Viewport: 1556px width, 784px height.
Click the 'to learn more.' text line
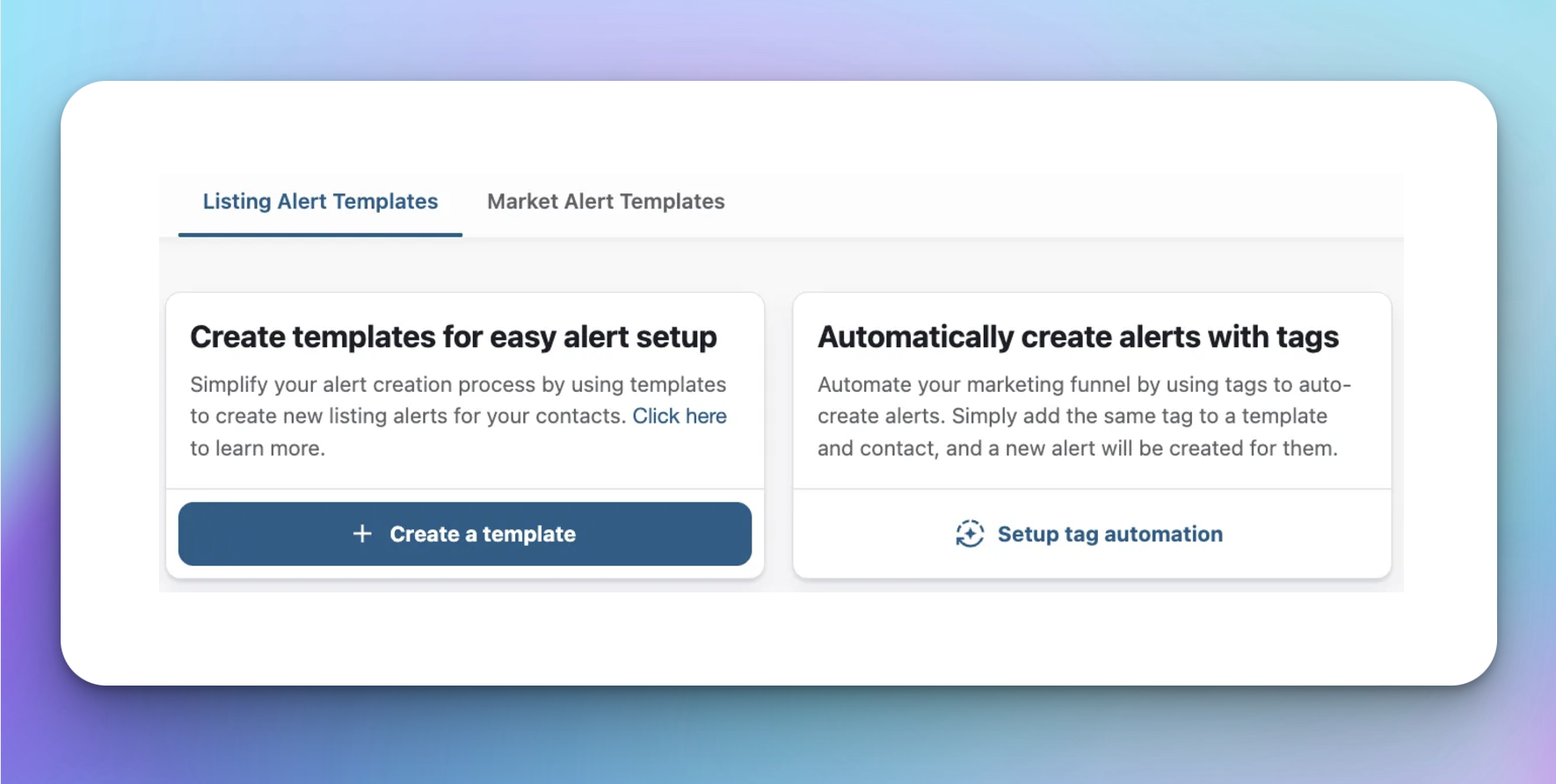click(x=258, y=448)
